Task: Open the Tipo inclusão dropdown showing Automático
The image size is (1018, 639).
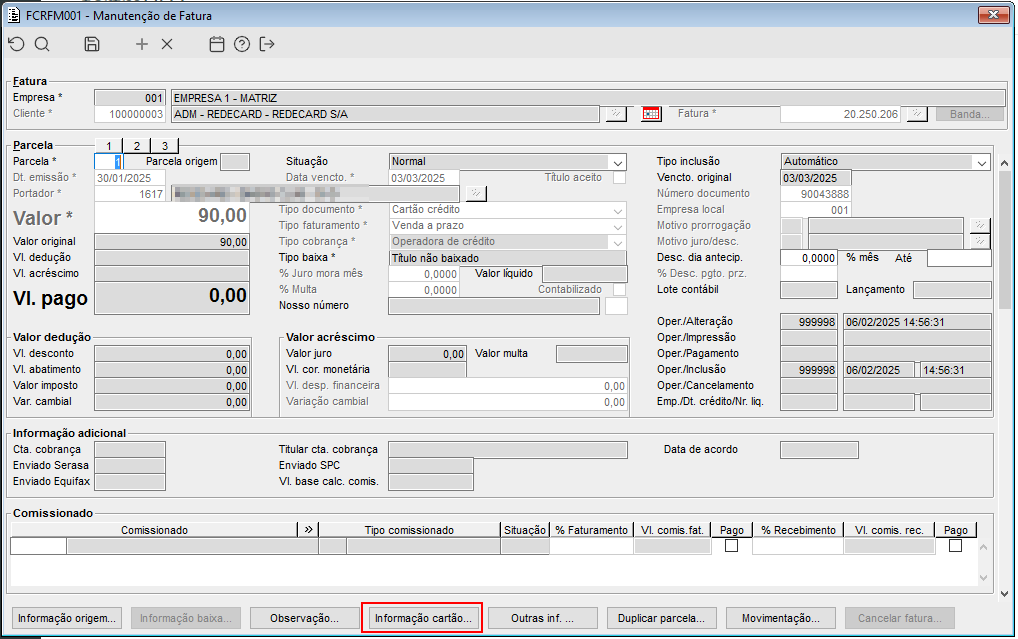Action: click(982, 162)
